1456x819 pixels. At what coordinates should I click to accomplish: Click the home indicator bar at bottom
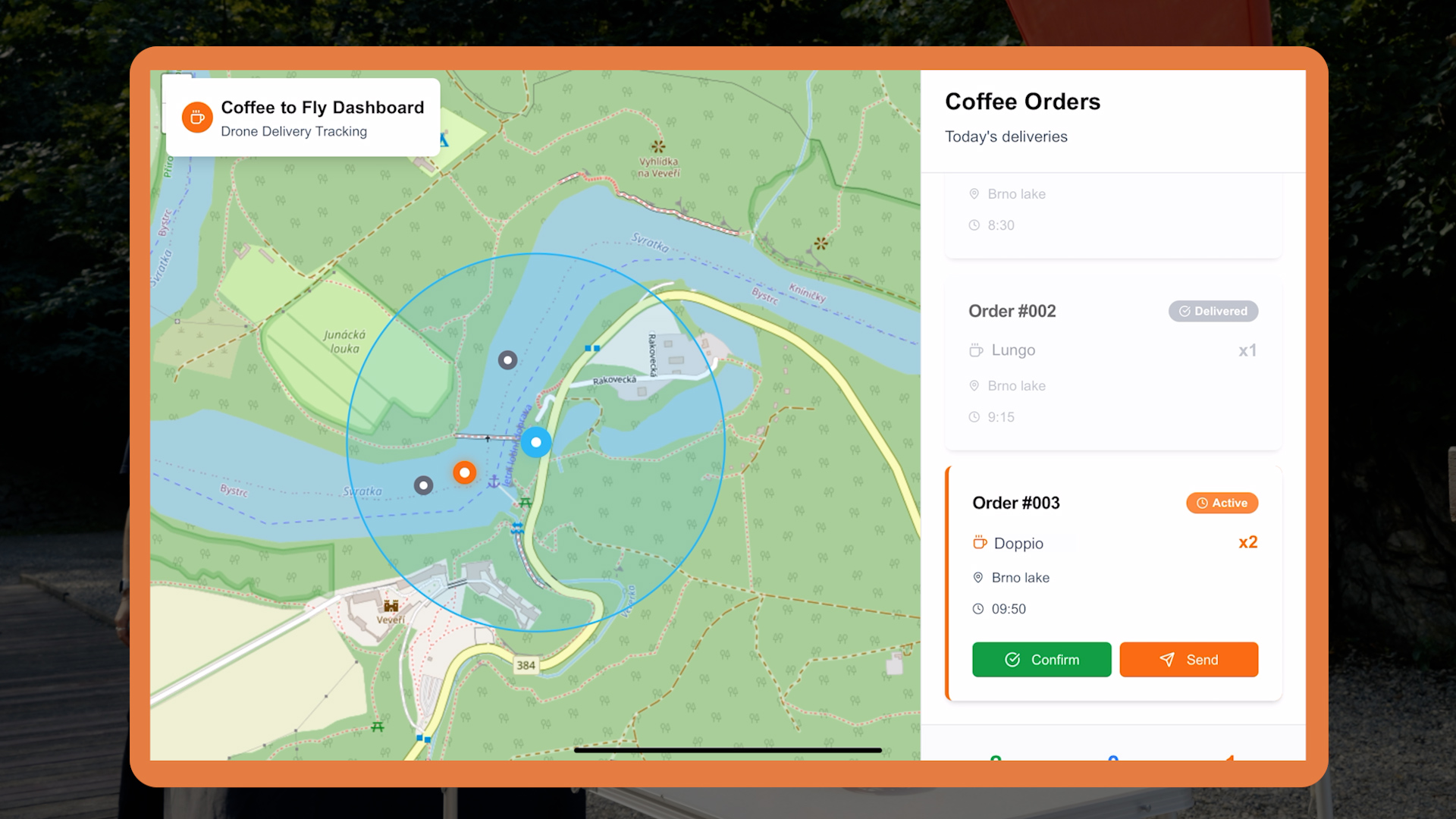click(727, 750)
